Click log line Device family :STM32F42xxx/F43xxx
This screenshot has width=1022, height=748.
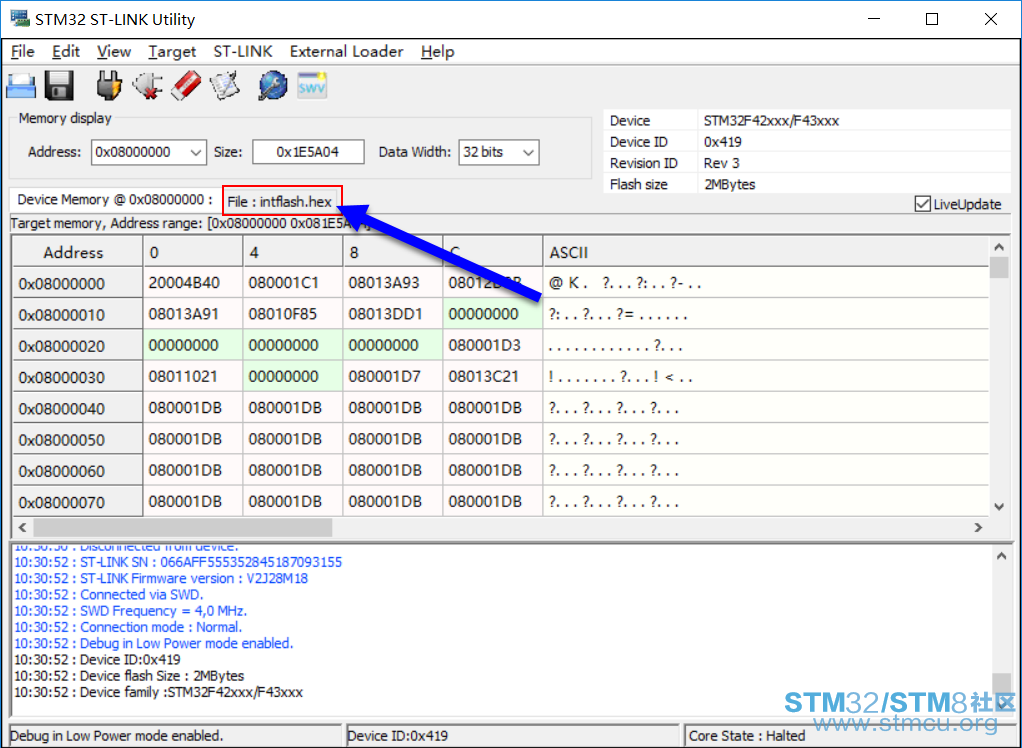(x=158, y=692)
